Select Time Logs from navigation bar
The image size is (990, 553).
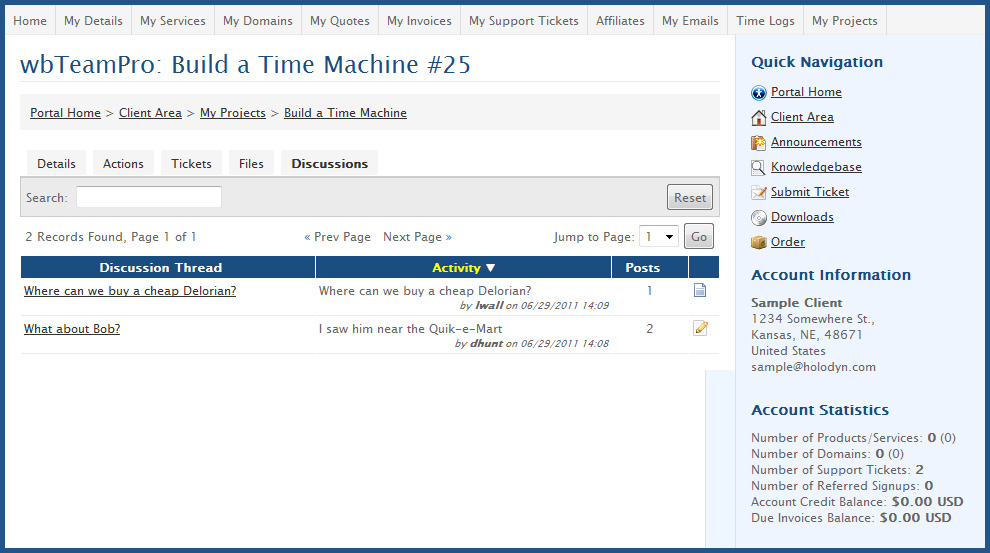click(765, 21)
